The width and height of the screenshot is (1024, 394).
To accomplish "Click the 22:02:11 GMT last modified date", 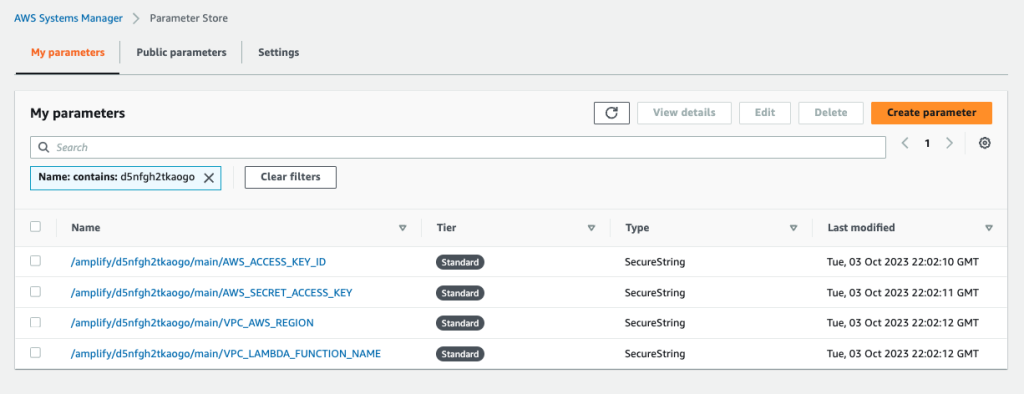I will (x=903, y=293).
